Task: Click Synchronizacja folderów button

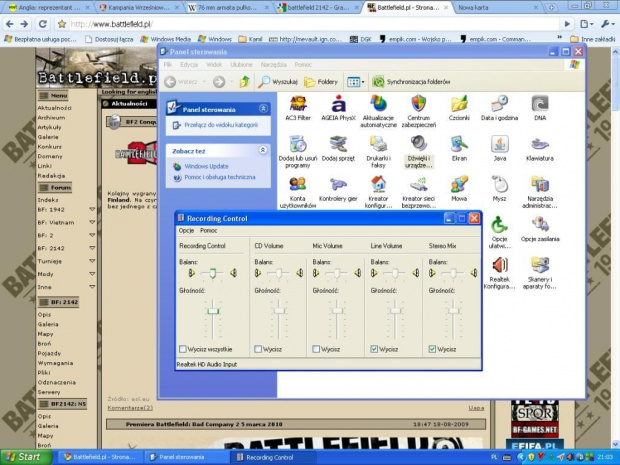Action: pyautogui.click(x=411, y=82)
